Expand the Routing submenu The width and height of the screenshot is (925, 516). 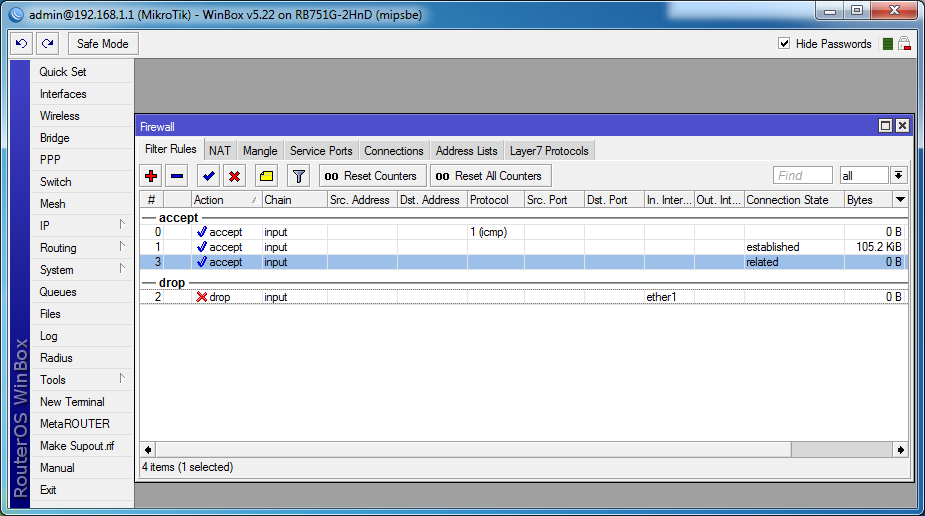(122, 247)
